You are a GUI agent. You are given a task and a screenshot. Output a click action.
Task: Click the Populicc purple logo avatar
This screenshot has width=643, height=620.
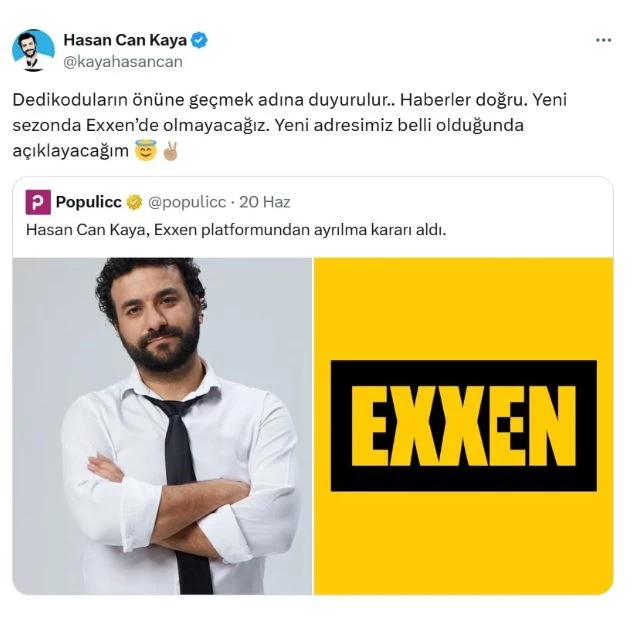click(x=38, y=202)
